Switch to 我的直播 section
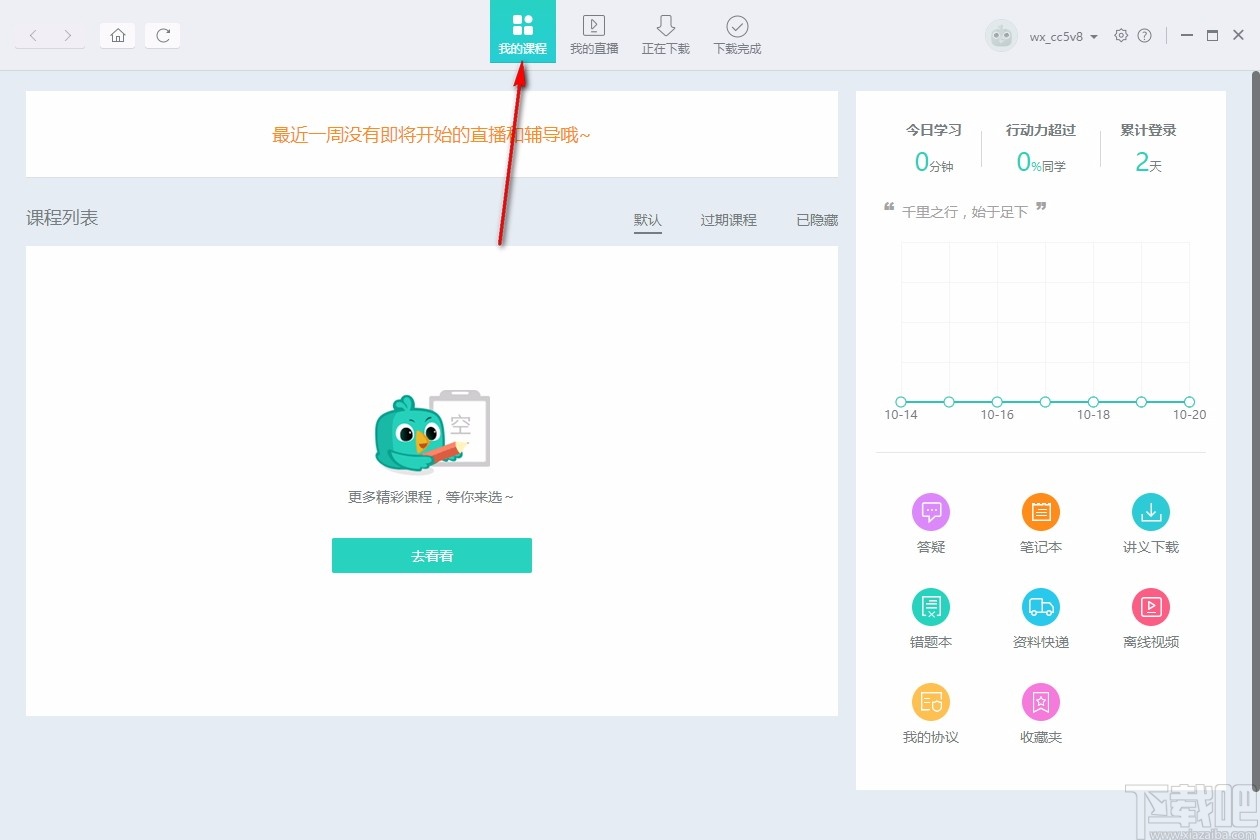The width and height of the screenshot is (1260, 840). pos(594,32)
